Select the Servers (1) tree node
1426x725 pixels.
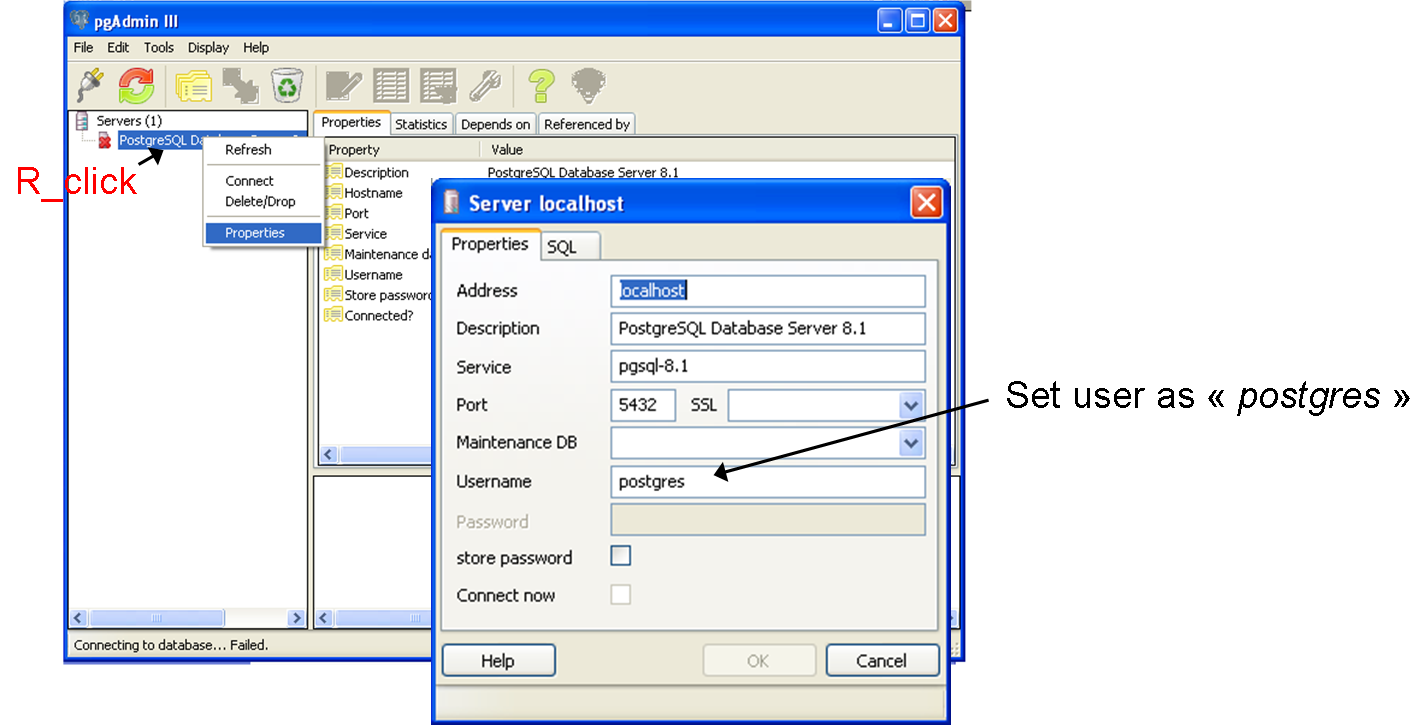(x=128, y=121)
